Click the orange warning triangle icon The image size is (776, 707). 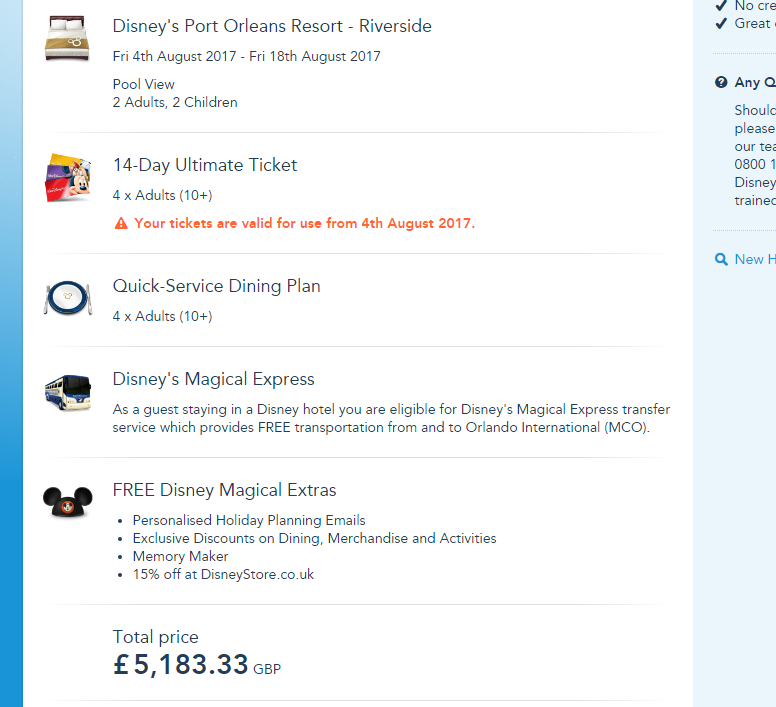point(121,224)
